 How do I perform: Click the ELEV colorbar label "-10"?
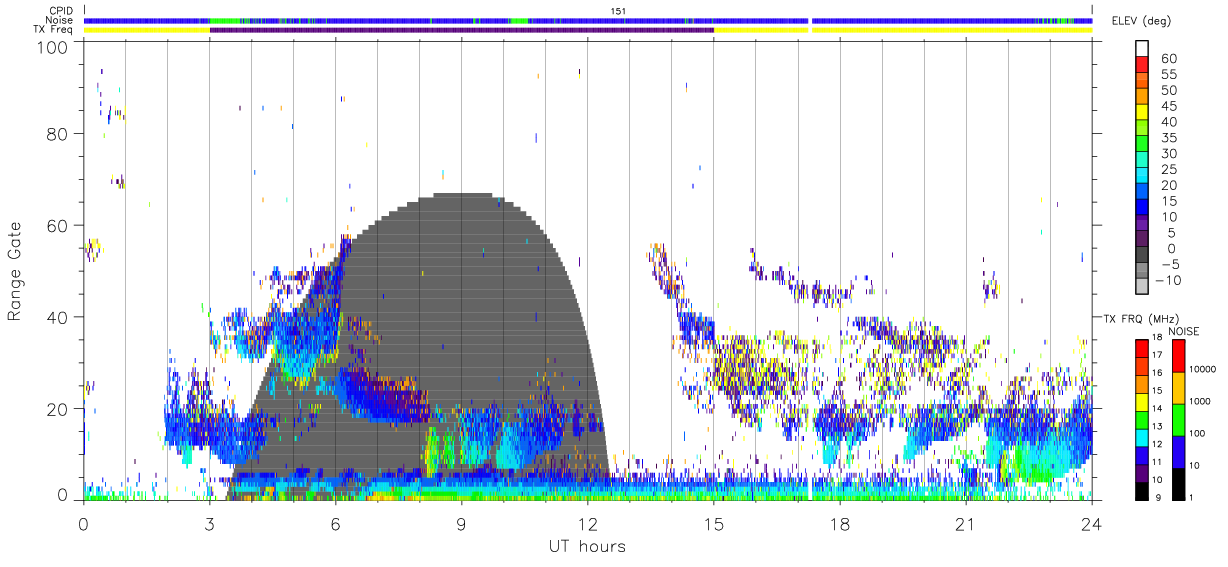tap(1166, 280)
